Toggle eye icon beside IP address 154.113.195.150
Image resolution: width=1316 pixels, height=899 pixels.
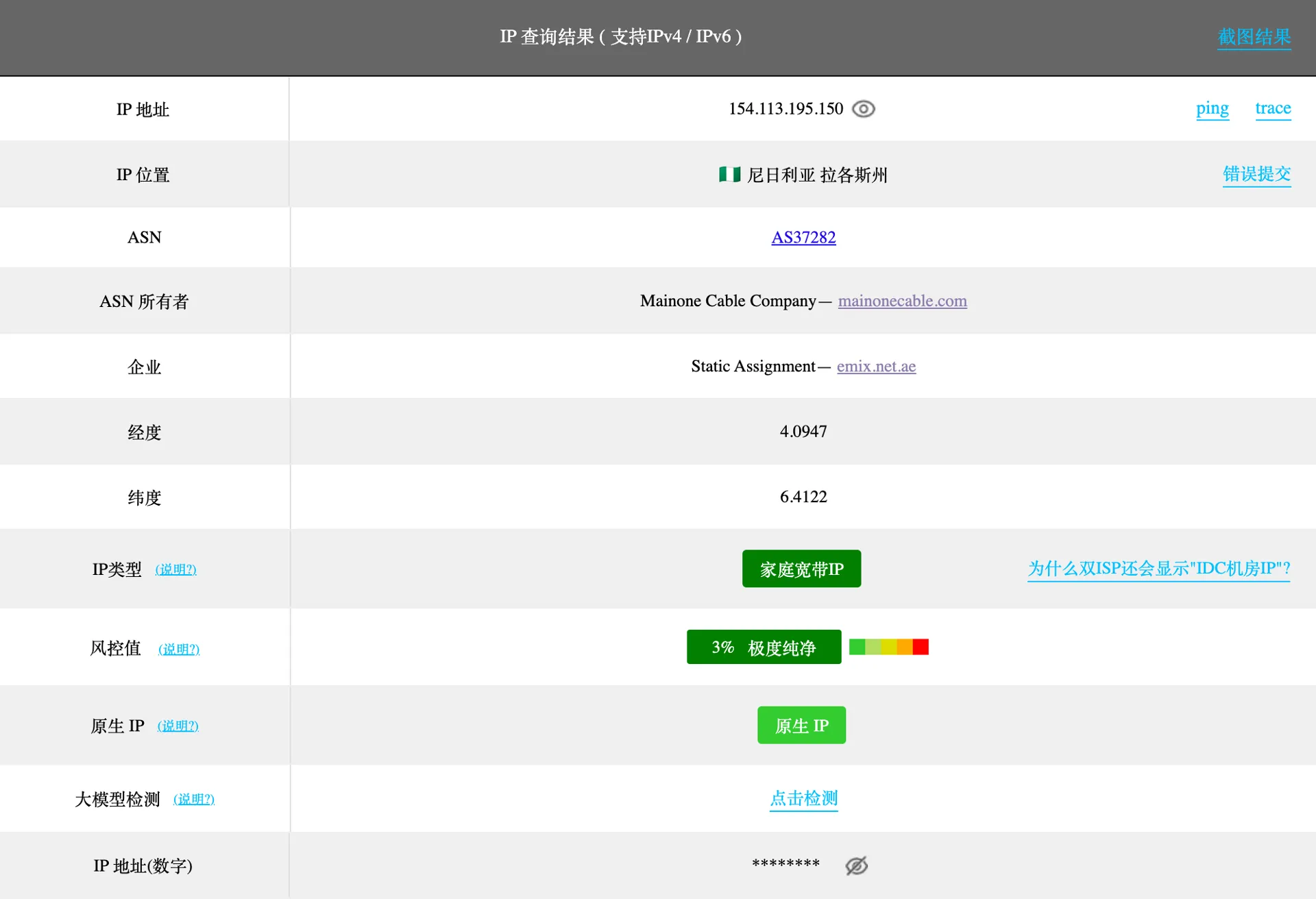[863, 109]
